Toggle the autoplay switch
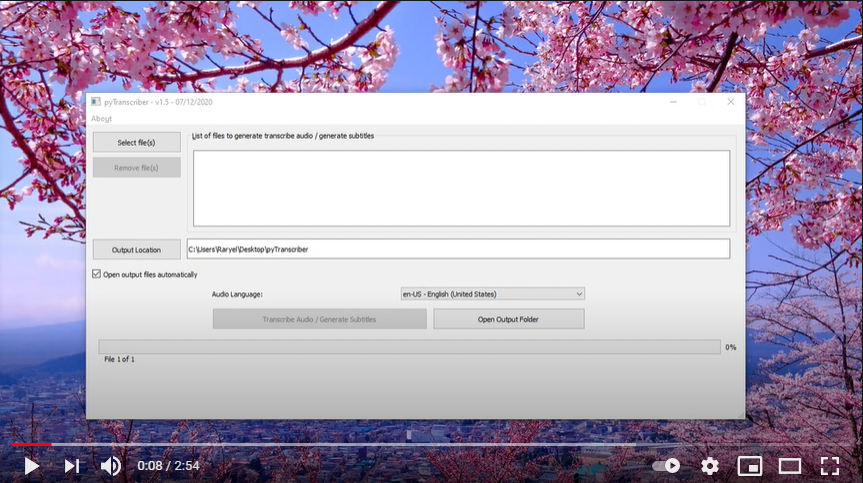 click(666, 466)
